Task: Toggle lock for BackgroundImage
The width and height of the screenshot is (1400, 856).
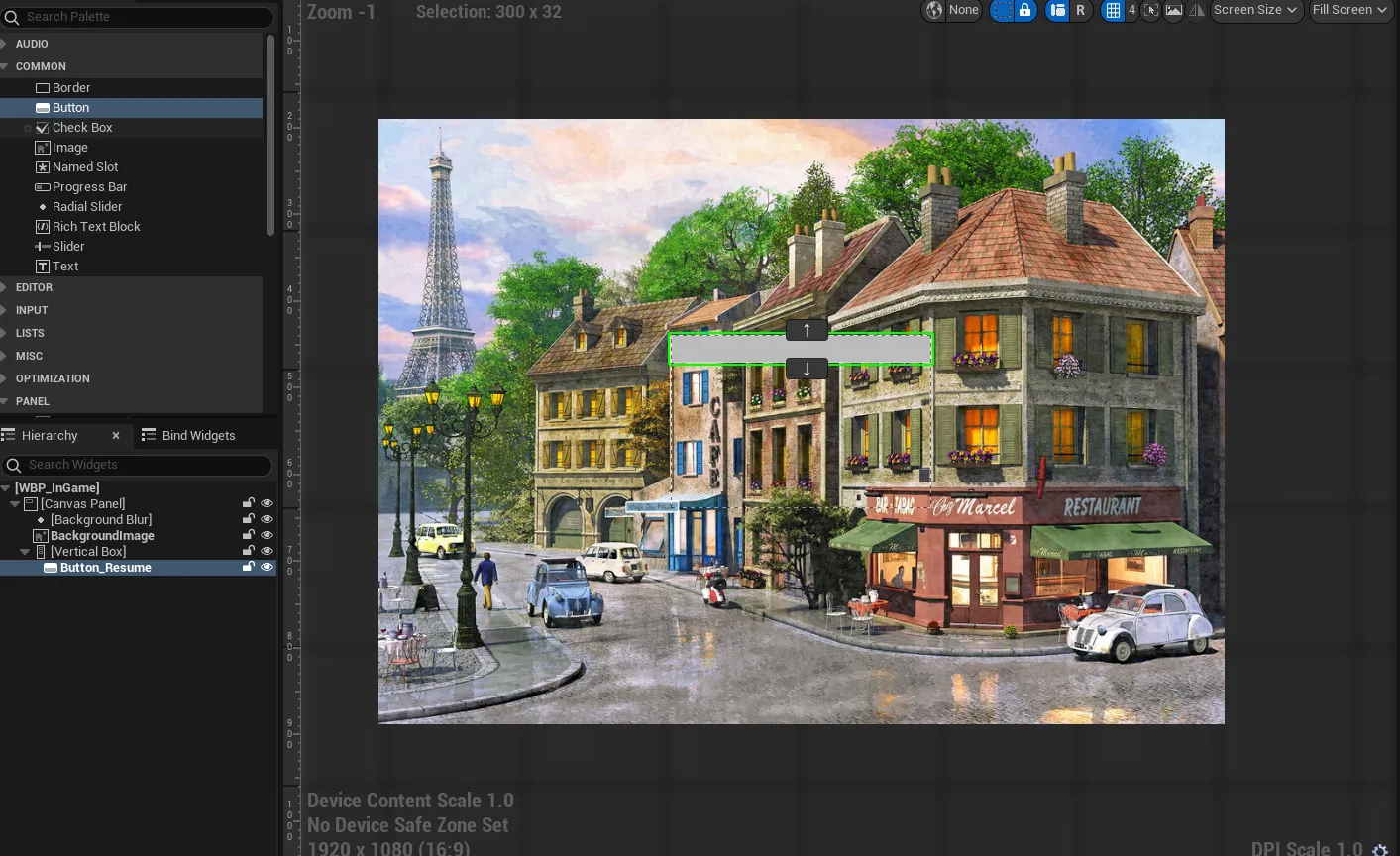Action: point(249,536)
